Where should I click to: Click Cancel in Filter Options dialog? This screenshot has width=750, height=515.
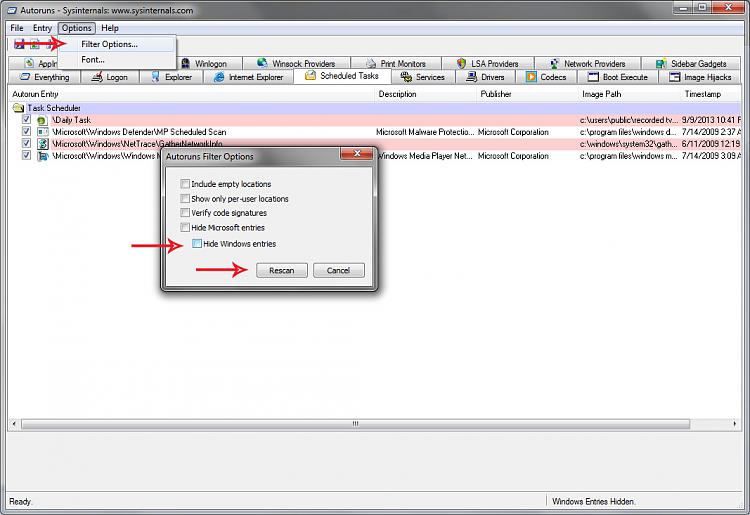pos(339,271)
